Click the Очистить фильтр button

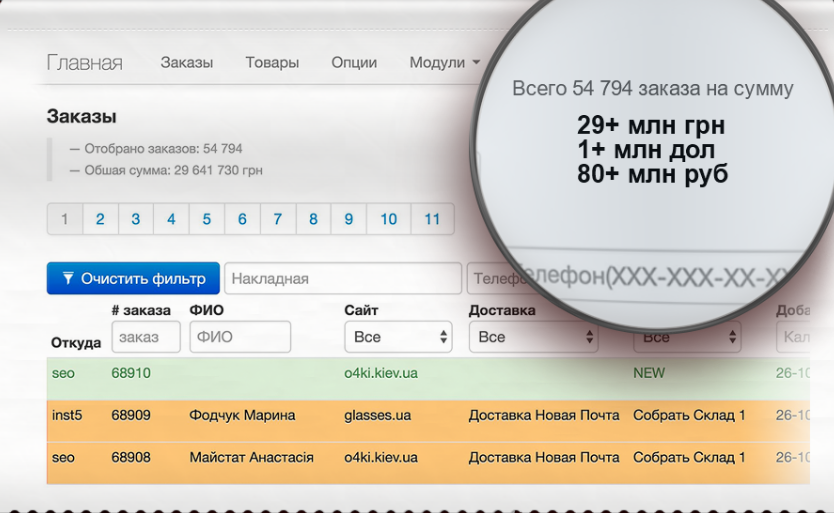[133, 279]
